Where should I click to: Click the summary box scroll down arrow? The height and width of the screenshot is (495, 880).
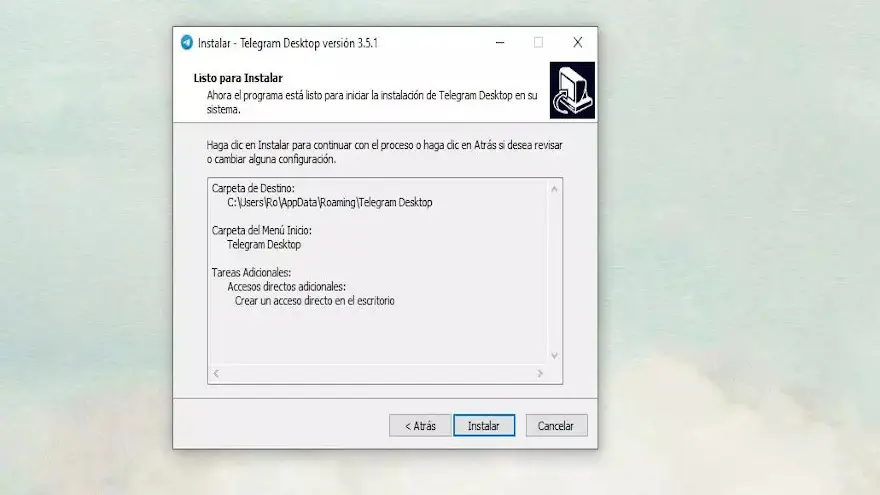point(554,356)
